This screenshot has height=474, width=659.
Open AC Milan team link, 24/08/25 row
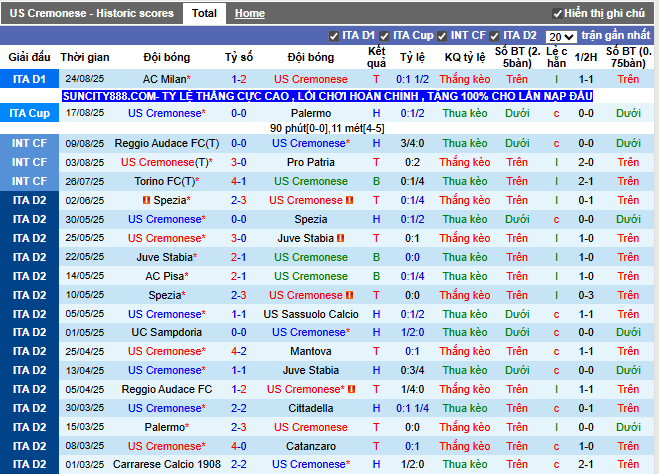tap(164, 79)
